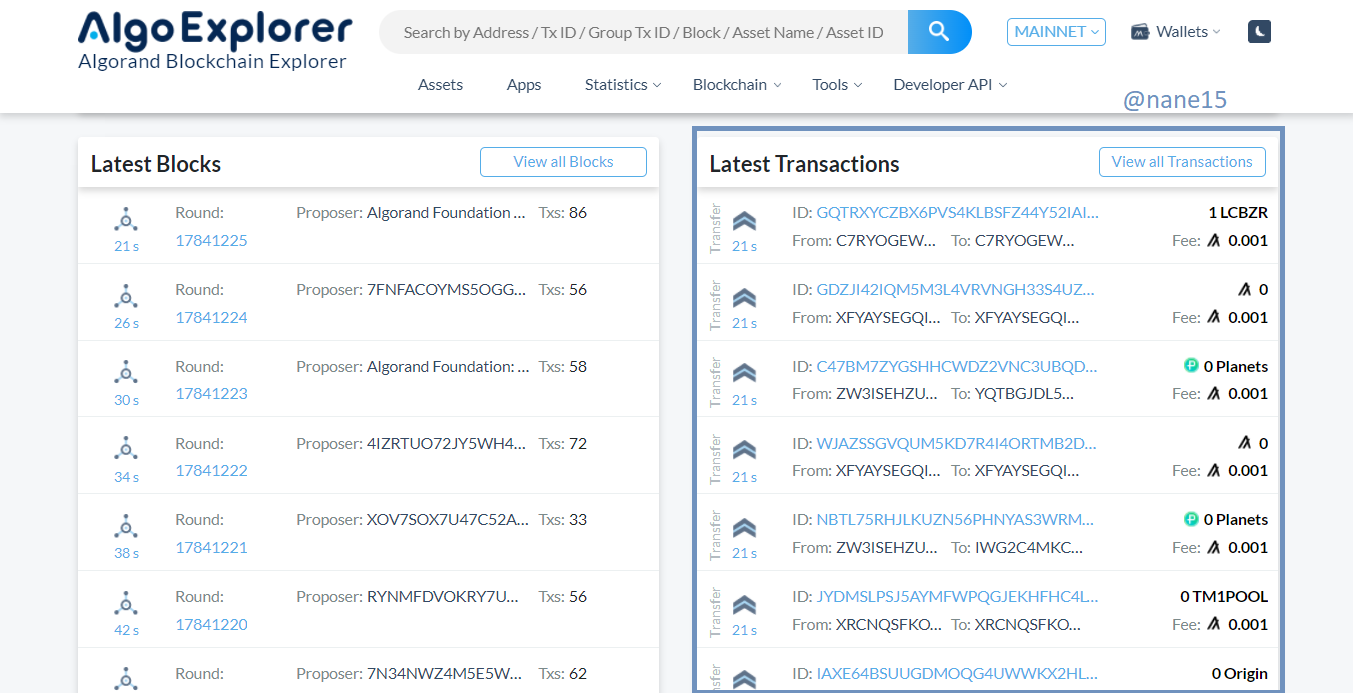Open transaction ID IAXE64BSUUGDMOQG4UWWKX2HL
Viewport: 1353px width, 693px height.
point(957,674)
